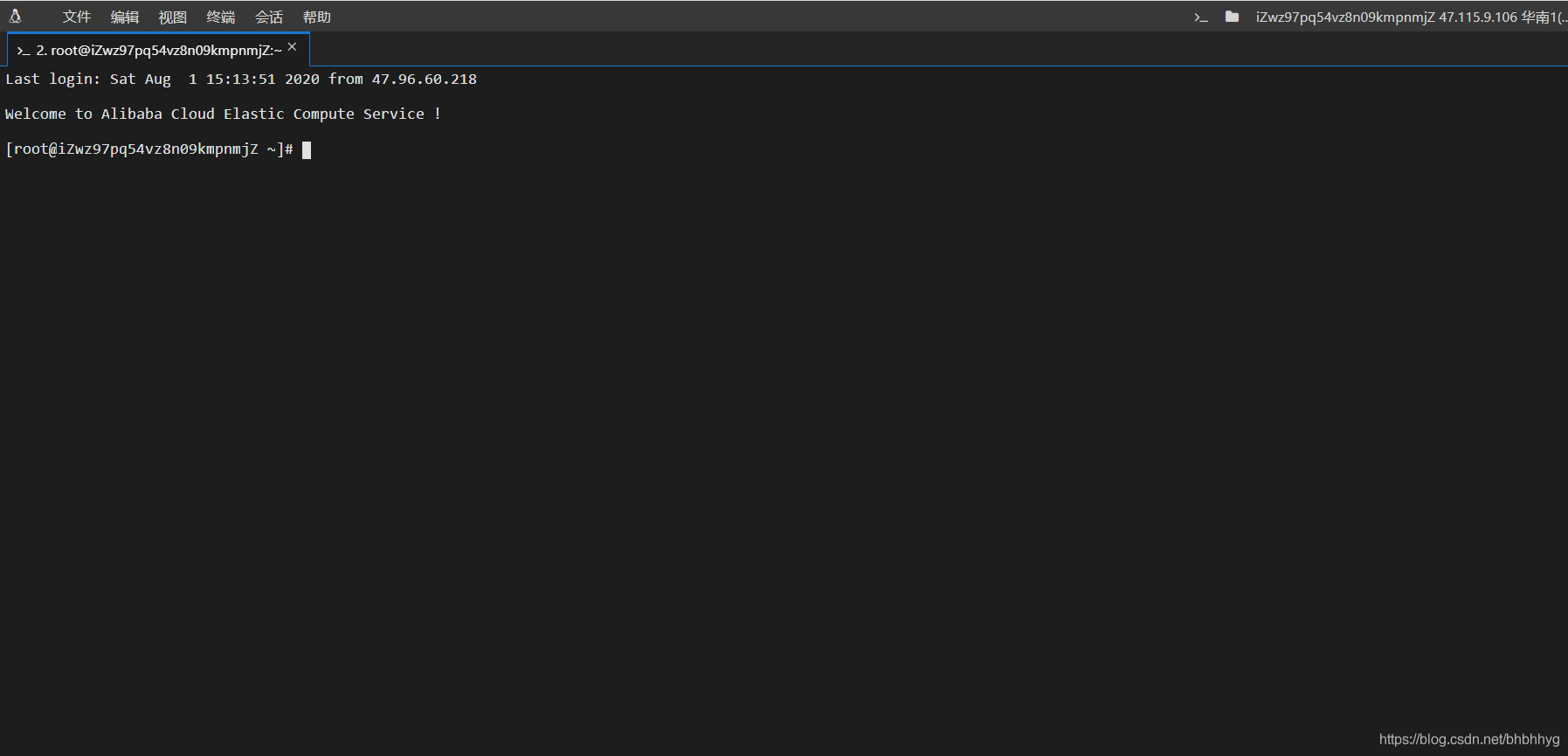Click the terminal prompt icon in the tab
The height and width of the screenshot is (756, 1568).
pos(24,51)
